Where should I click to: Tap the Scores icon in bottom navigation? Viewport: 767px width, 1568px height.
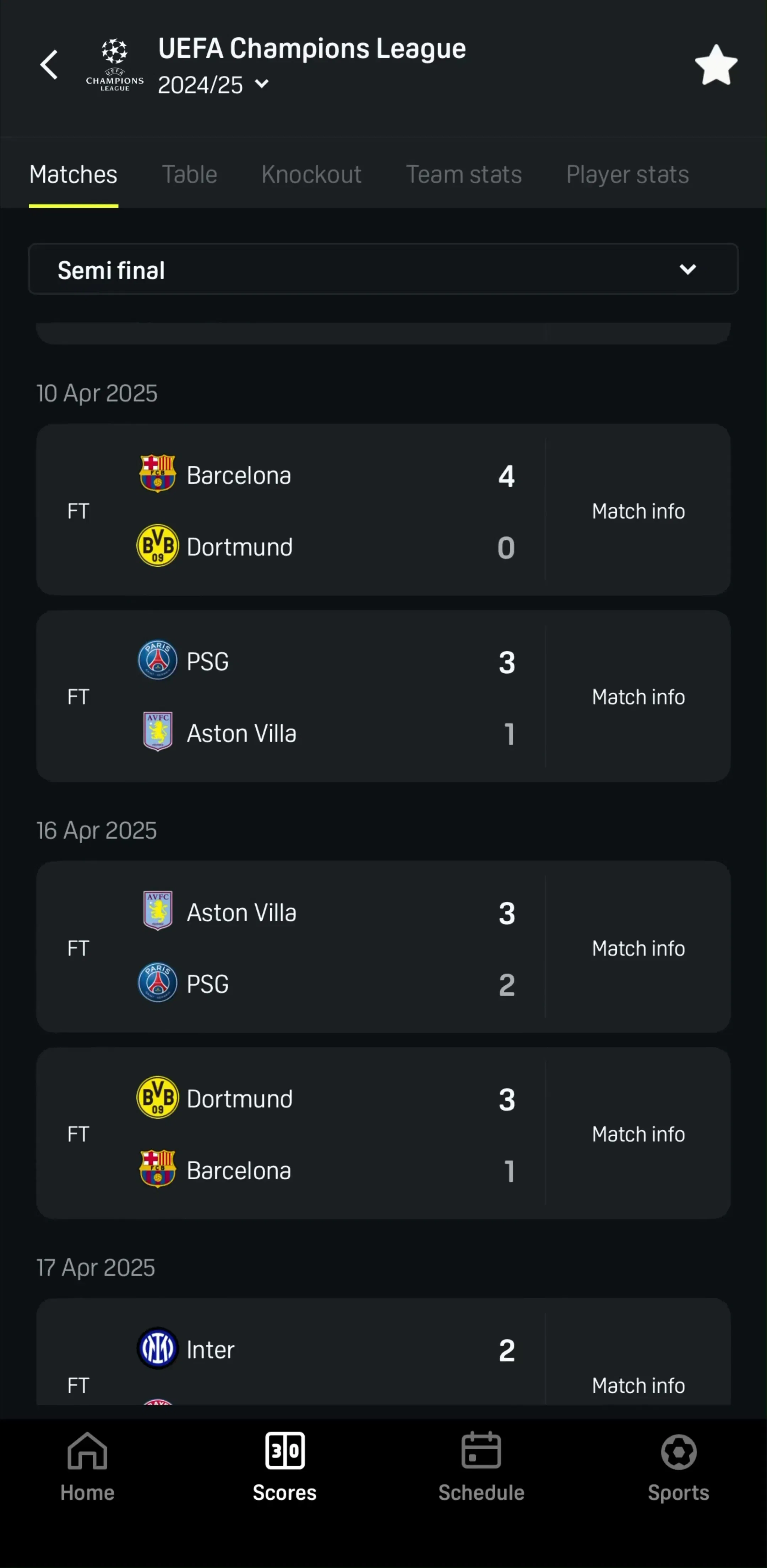(x=285, y=1451)
